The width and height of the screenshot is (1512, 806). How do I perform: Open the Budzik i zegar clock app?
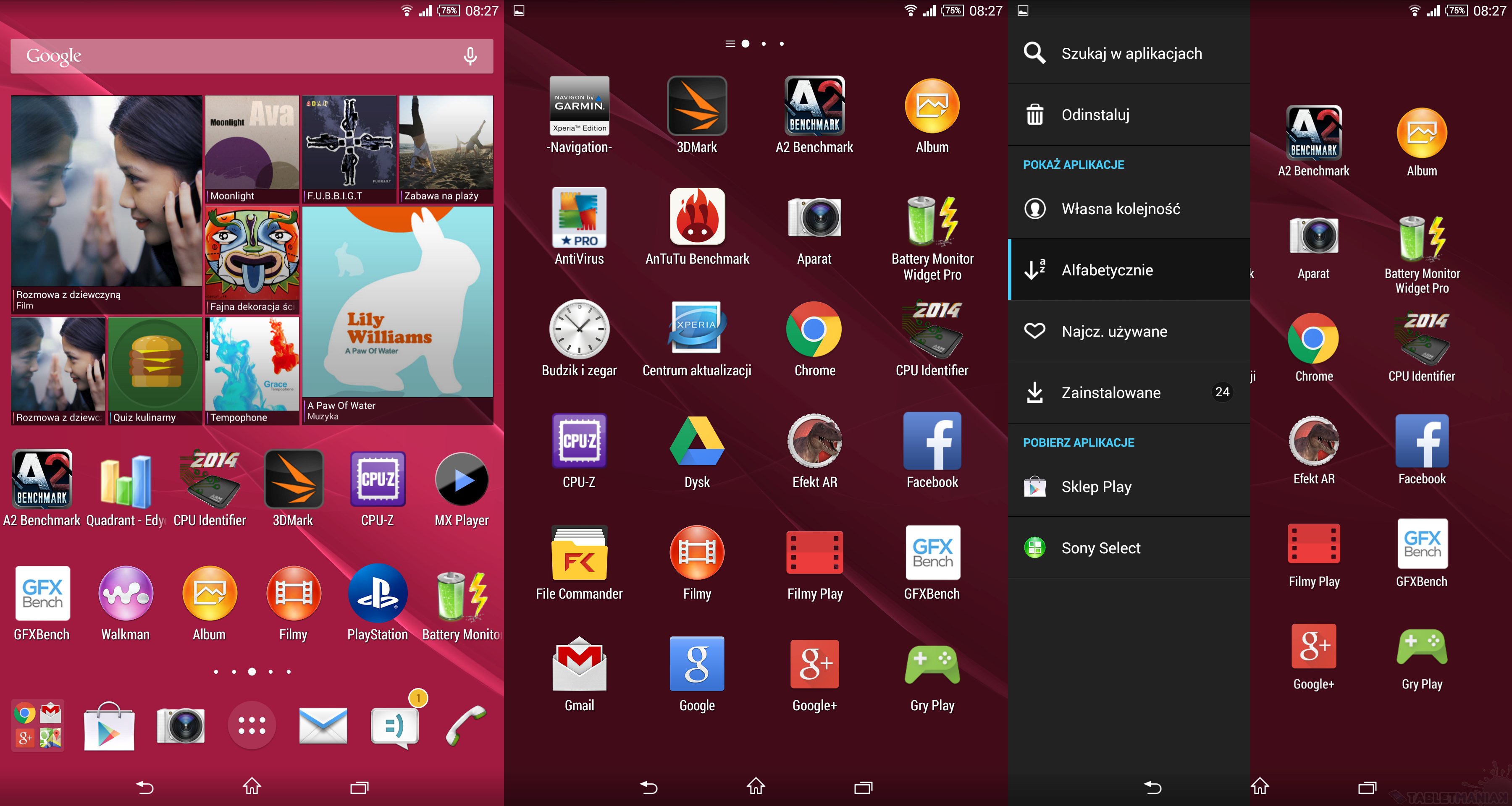pyautogui.click(x=579, y=330)
